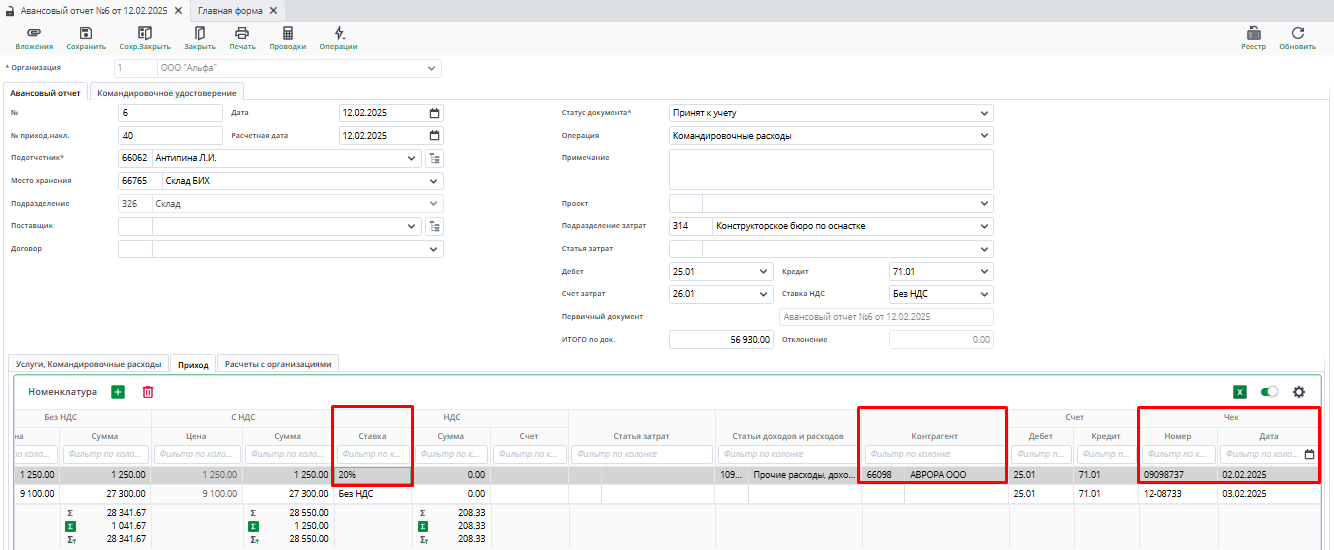Delete row using red trash icon

148,392
